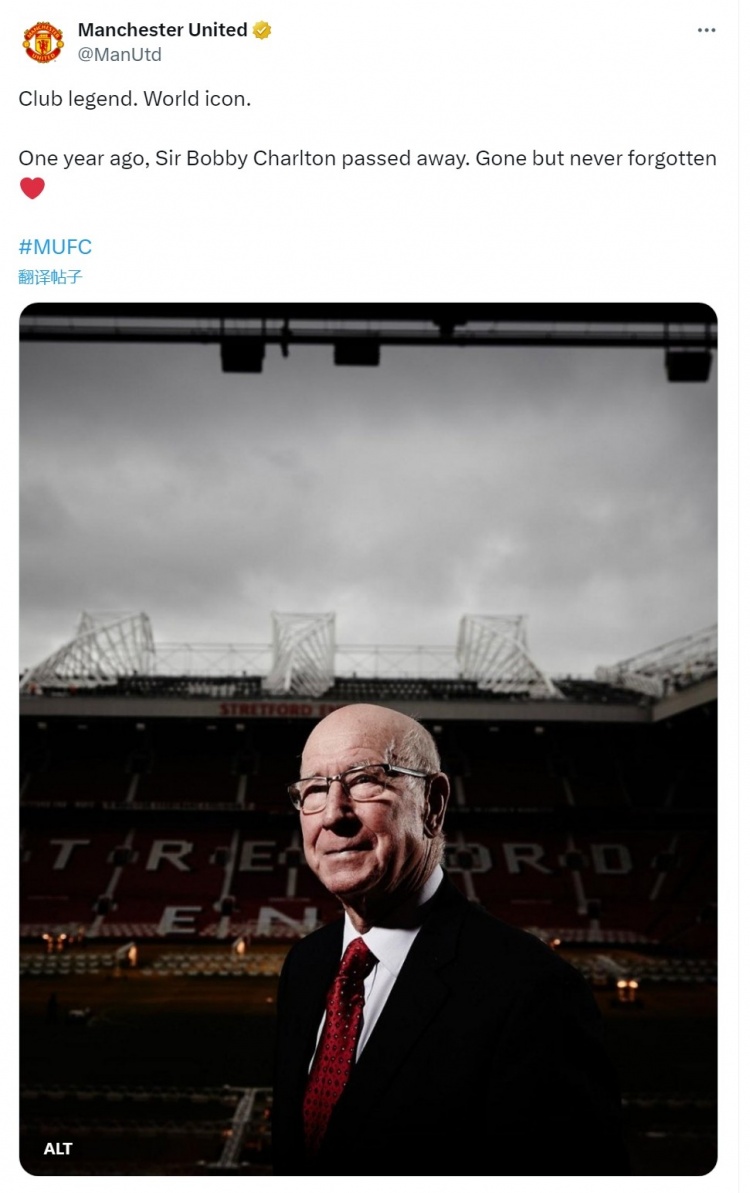750x1193 pixels.
Task: Open the #MUFC hashtag
Action: point(55,247)
